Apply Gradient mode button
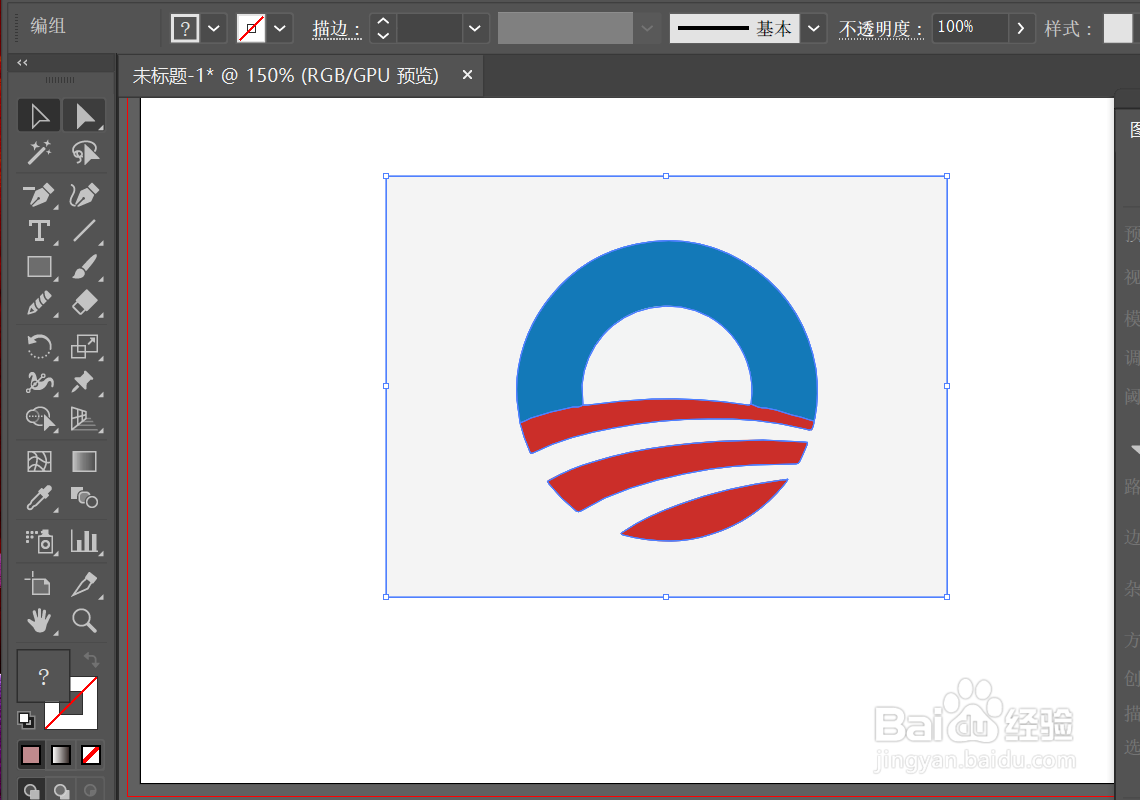The height and width of the screenshot is (800, 1140). [x=61, y=755]
